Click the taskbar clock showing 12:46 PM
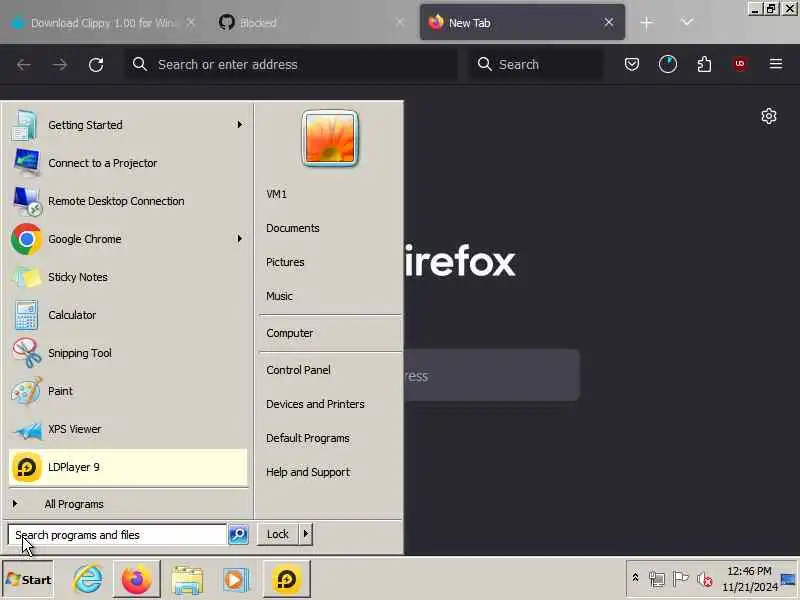Image resolution: width=800 pixels, height=600 pixels. coord(749,579)
